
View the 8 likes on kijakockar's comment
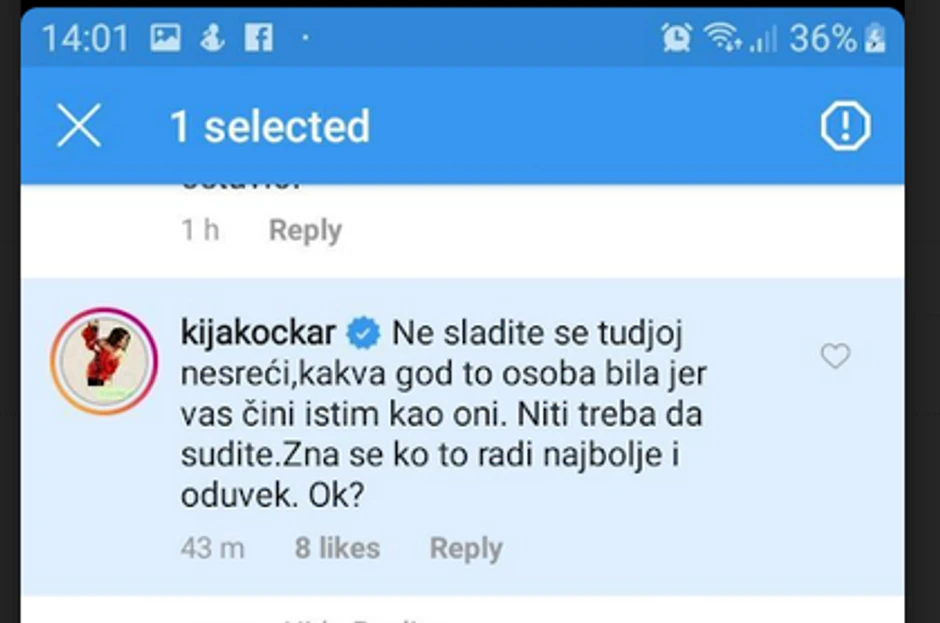pyautogui.click(x=337, y=548)
